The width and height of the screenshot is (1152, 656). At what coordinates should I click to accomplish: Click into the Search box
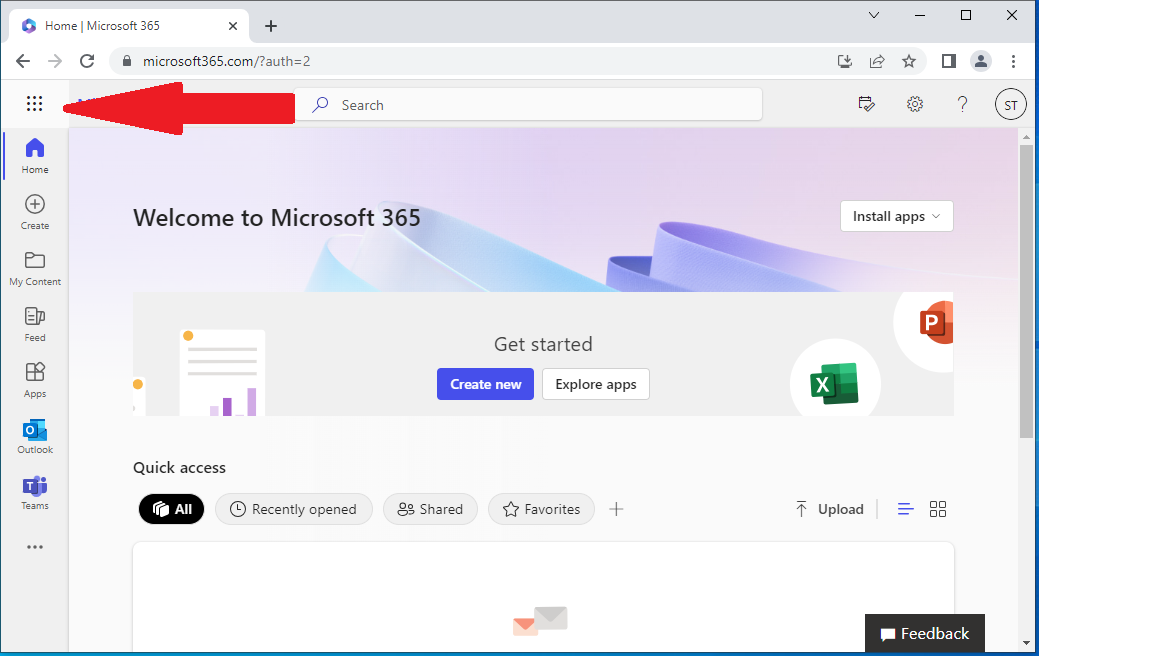tap(528, 104)
